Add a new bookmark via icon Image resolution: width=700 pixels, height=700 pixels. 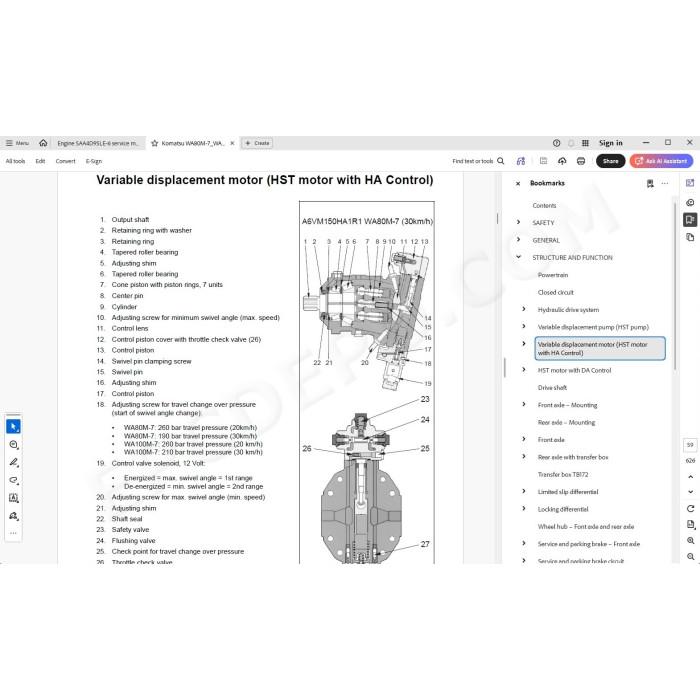click(650, 183)
